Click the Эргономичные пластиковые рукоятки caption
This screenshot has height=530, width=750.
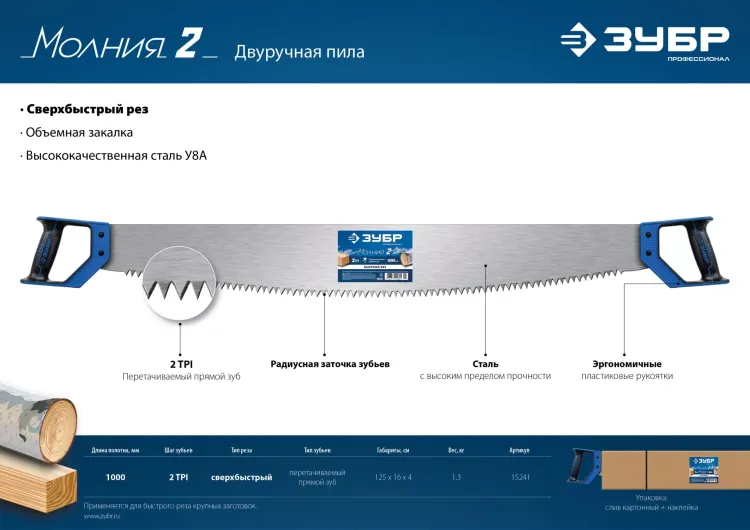627,370
